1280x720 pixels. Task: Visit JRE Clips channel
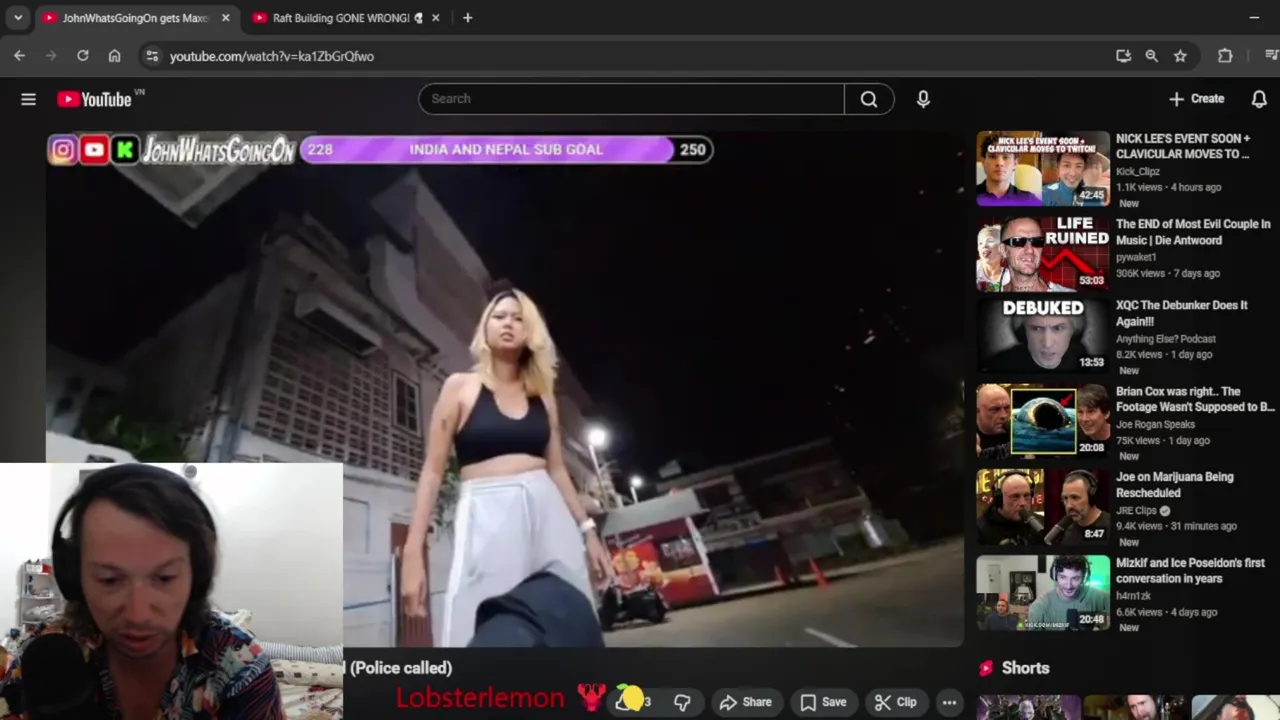coord(1137,511)
